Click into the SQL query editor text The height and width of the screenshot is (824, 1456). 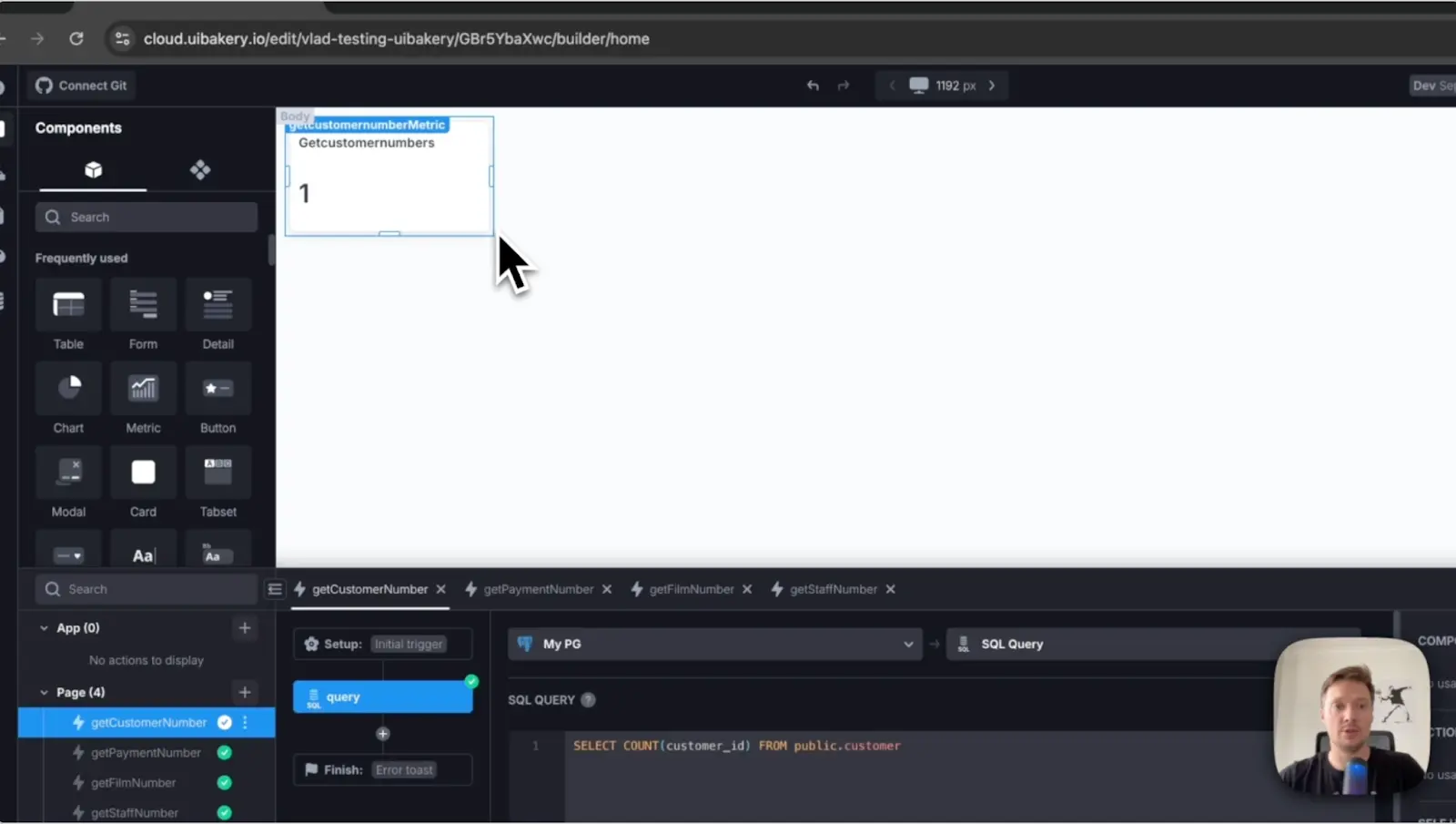click(x=737, y=746)
